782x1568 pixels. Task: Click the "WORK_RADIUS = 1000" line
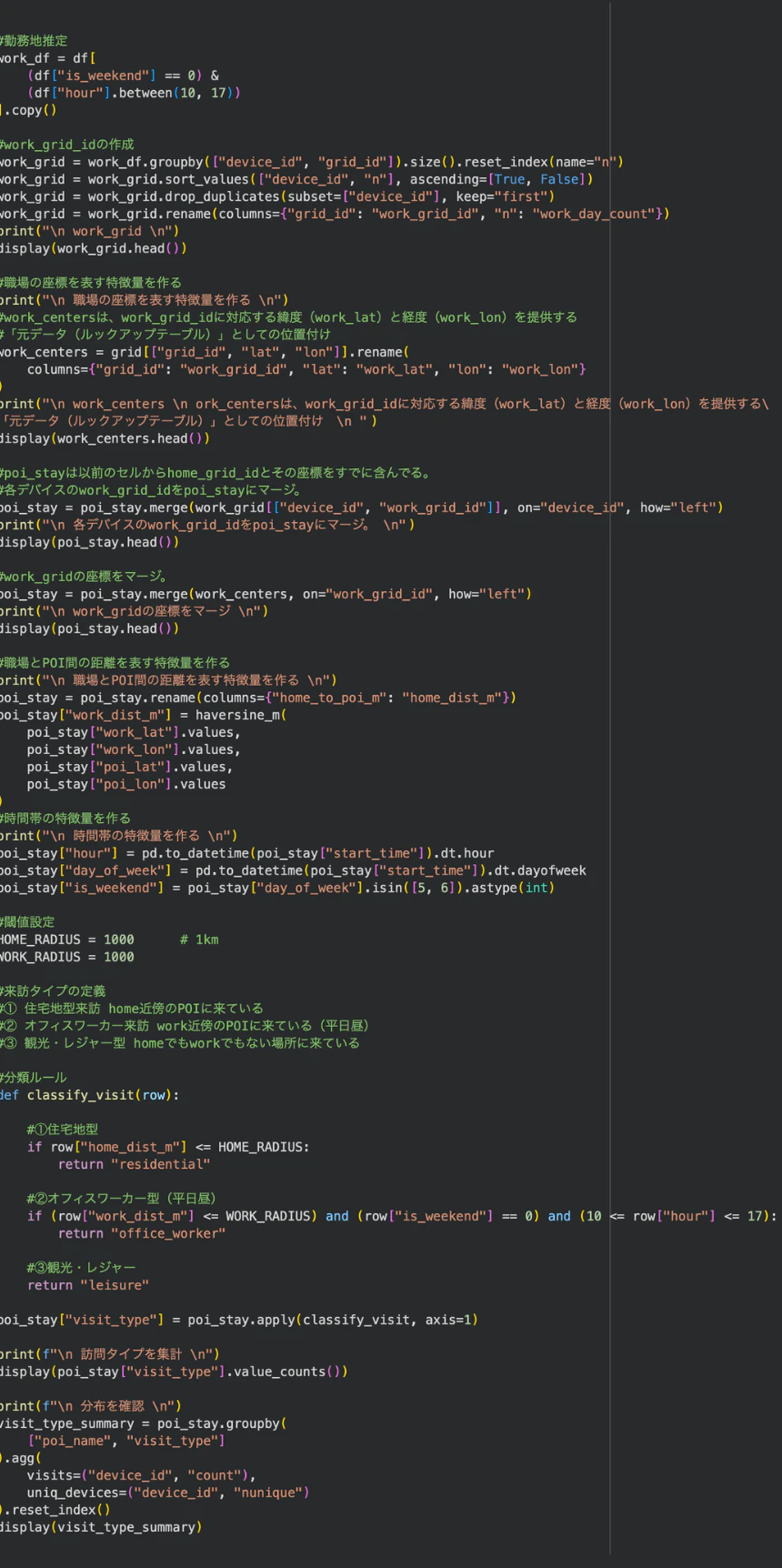pyautogui.click(x=67, y=957)
